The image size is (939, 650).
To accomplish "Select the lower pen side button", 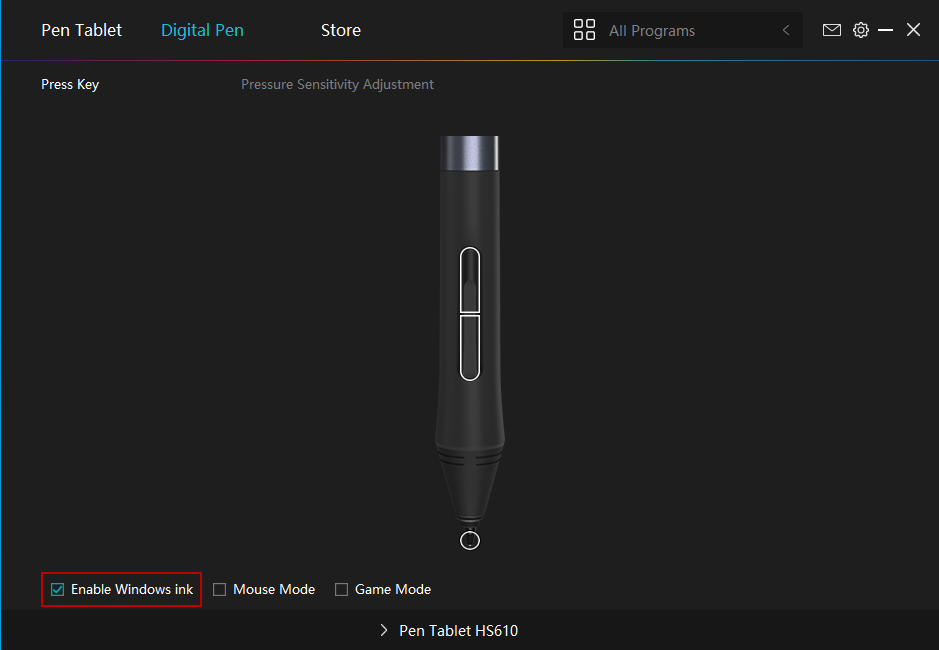I will [x=470, y=347].
